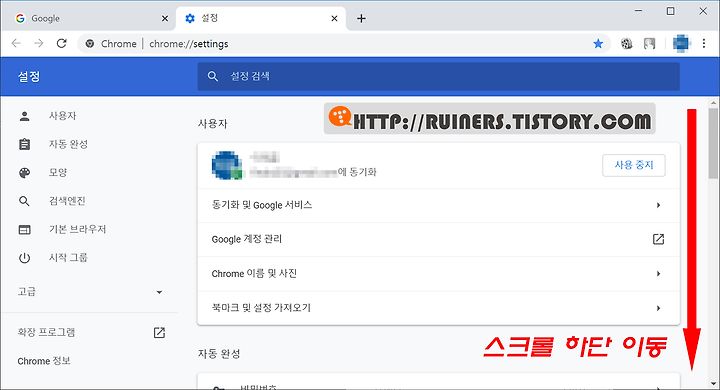Click the 검색엔진 magnifier icon

[25, 201]
